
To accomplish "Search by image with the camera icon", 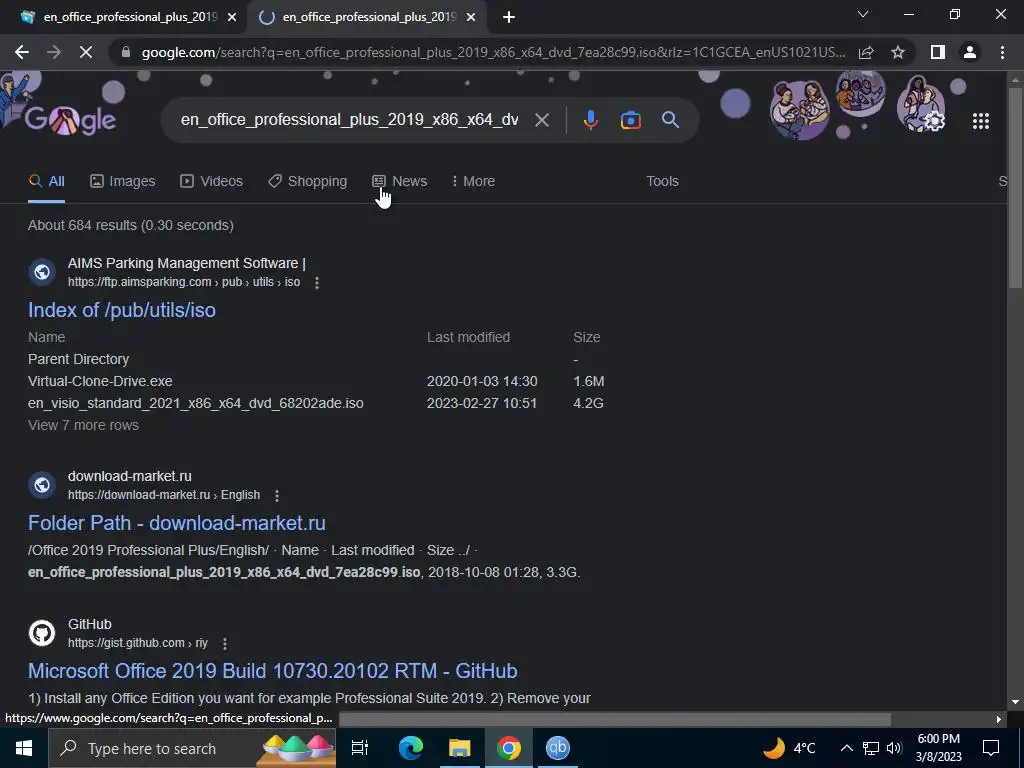I will (630, 120).
